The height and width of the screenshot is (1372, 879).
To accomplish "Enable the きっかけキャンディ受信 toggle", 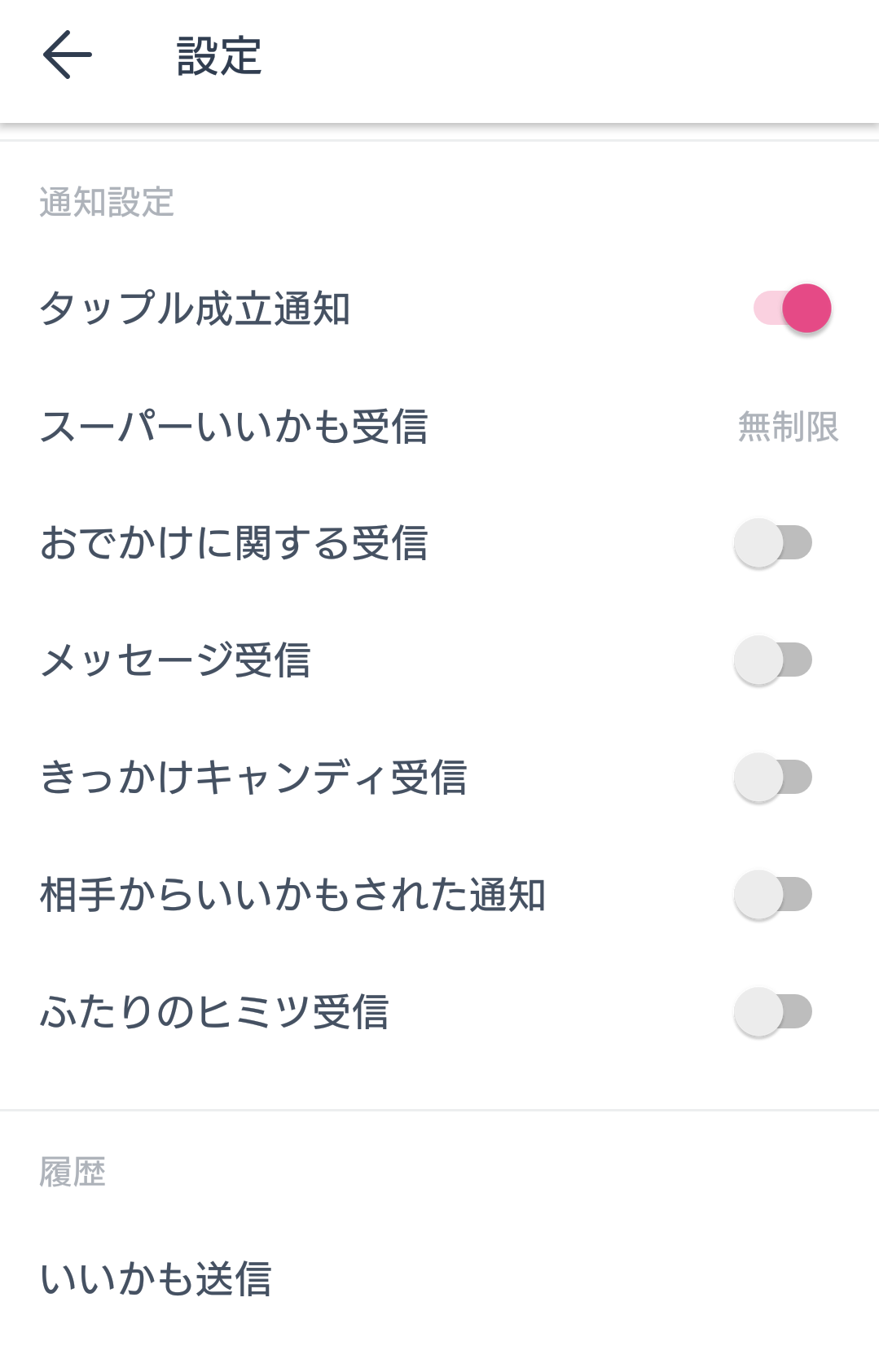I will (x=773, y=778).
